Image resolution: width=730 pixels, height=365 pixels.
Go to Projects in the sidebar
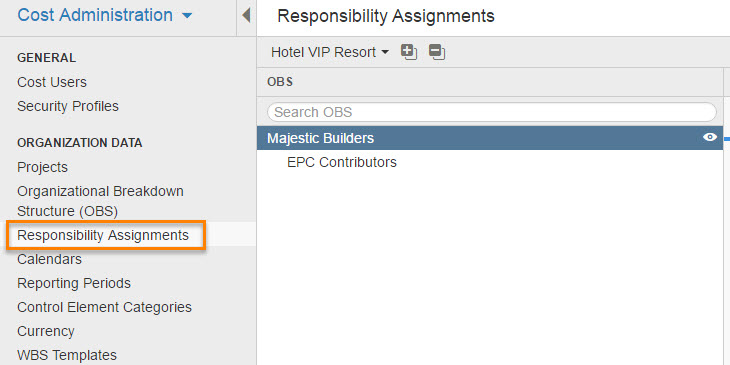tap(42, 168)
